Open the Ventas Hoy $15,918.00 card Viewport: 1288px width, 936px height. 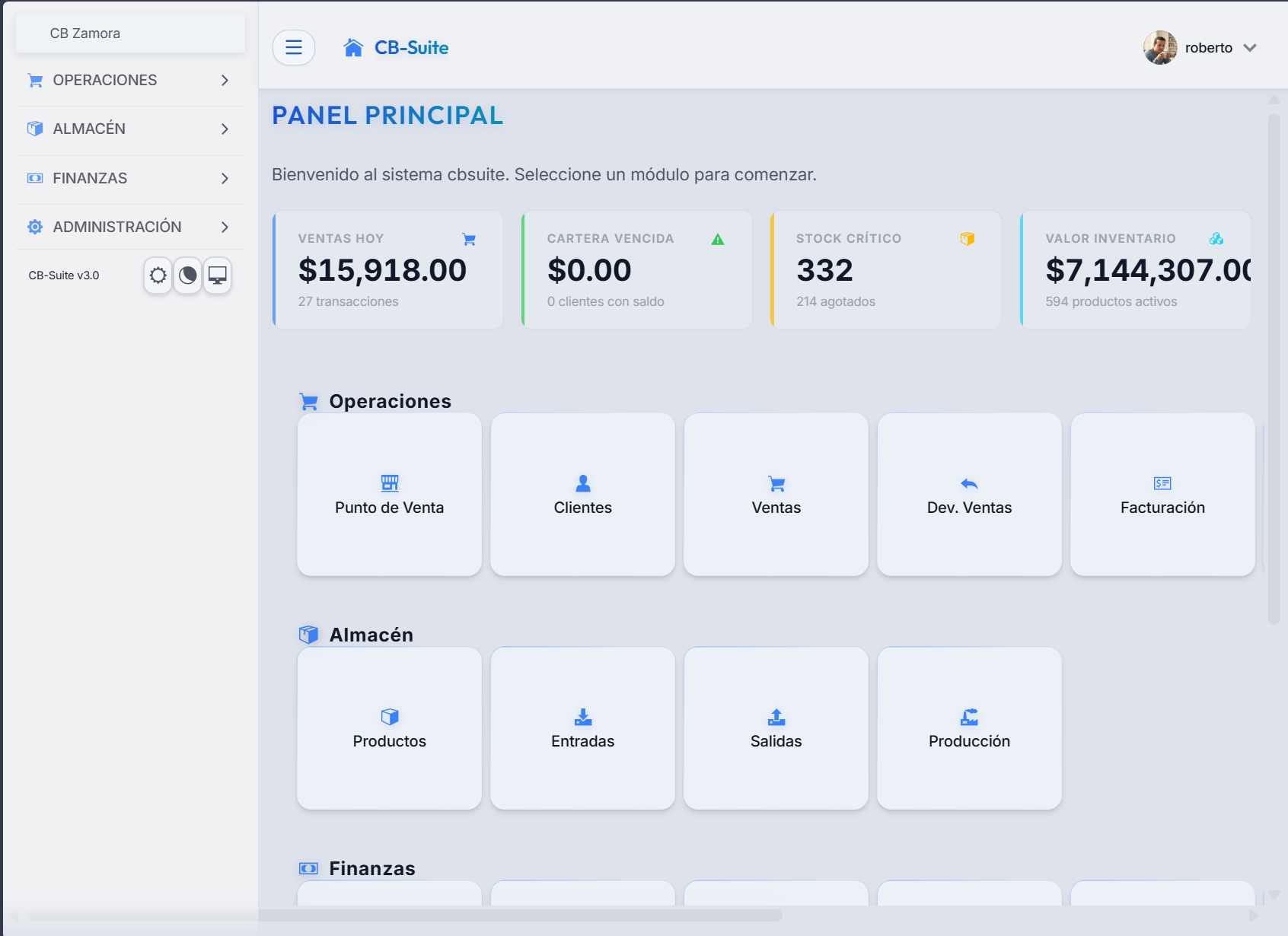click(388, 270)
